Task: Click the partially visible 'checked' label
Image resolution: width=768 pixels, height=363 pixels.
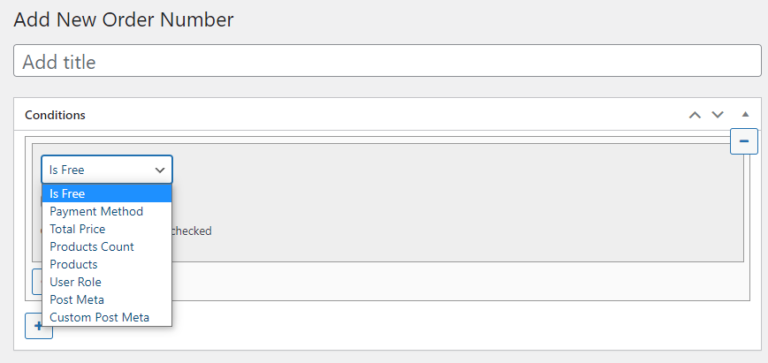Action: [191, 231]
